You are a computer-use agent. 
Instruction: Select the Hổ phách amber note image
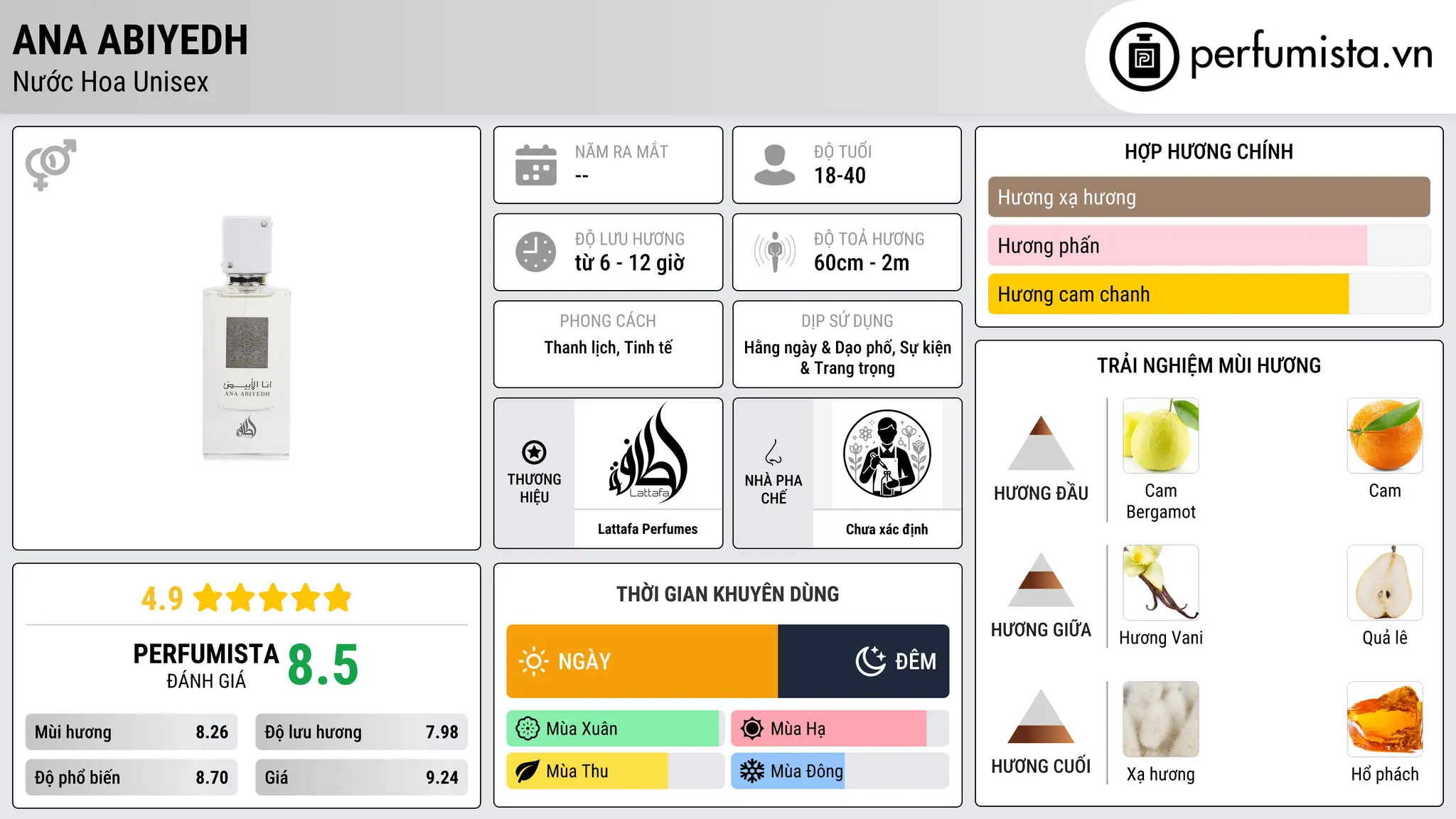[x=1385, y=719]
